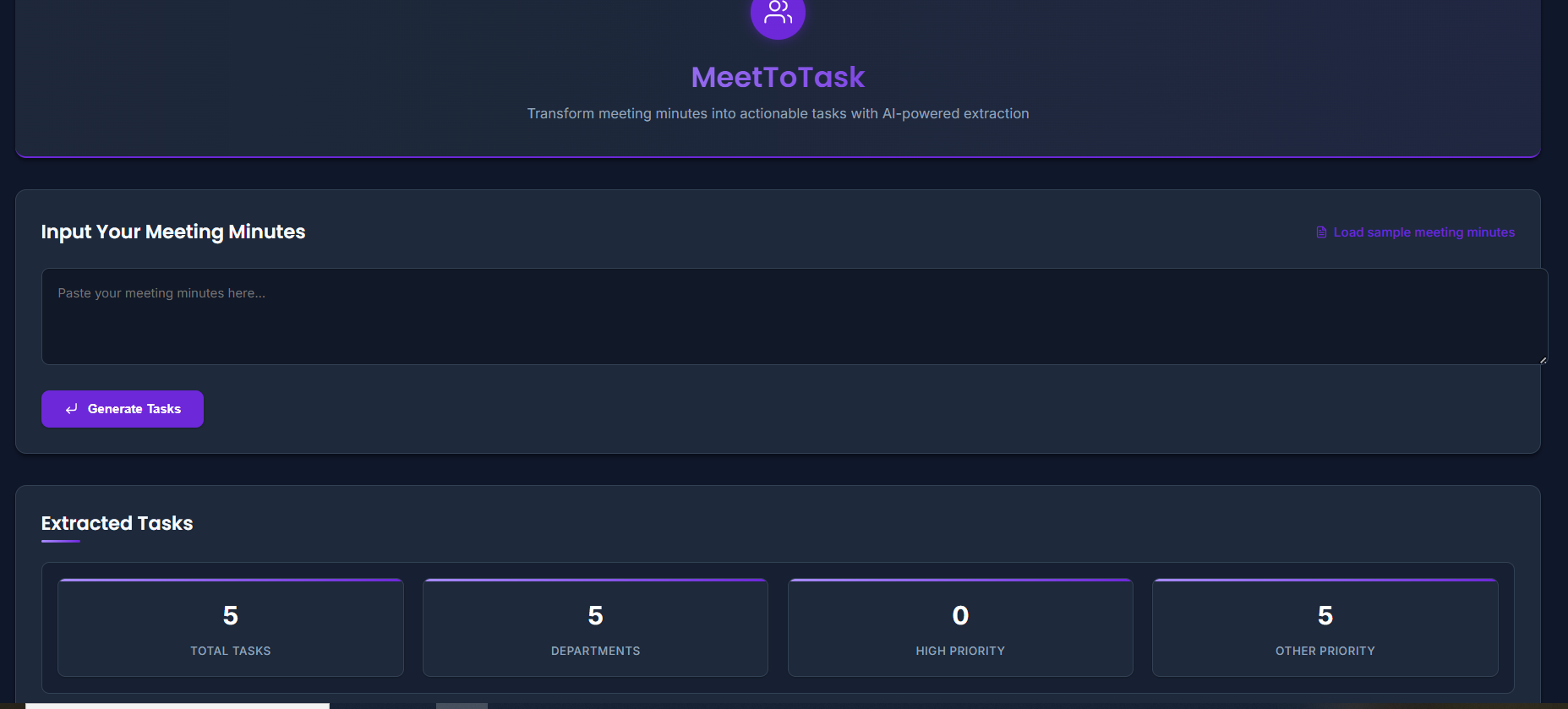Viewport: 1568px width, 709px height.
Task: Click inside the meeting minutes text area
Action: click(795, 317)
